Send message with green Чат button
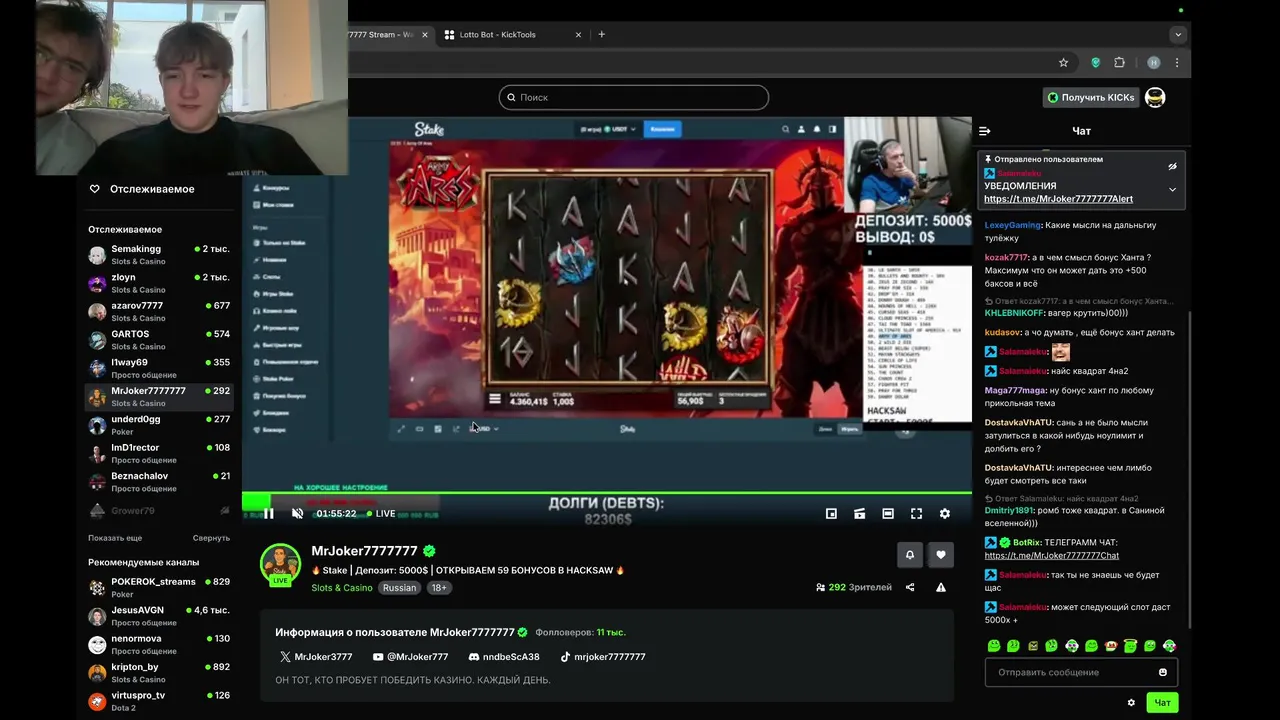 [x=1162, y=702]
